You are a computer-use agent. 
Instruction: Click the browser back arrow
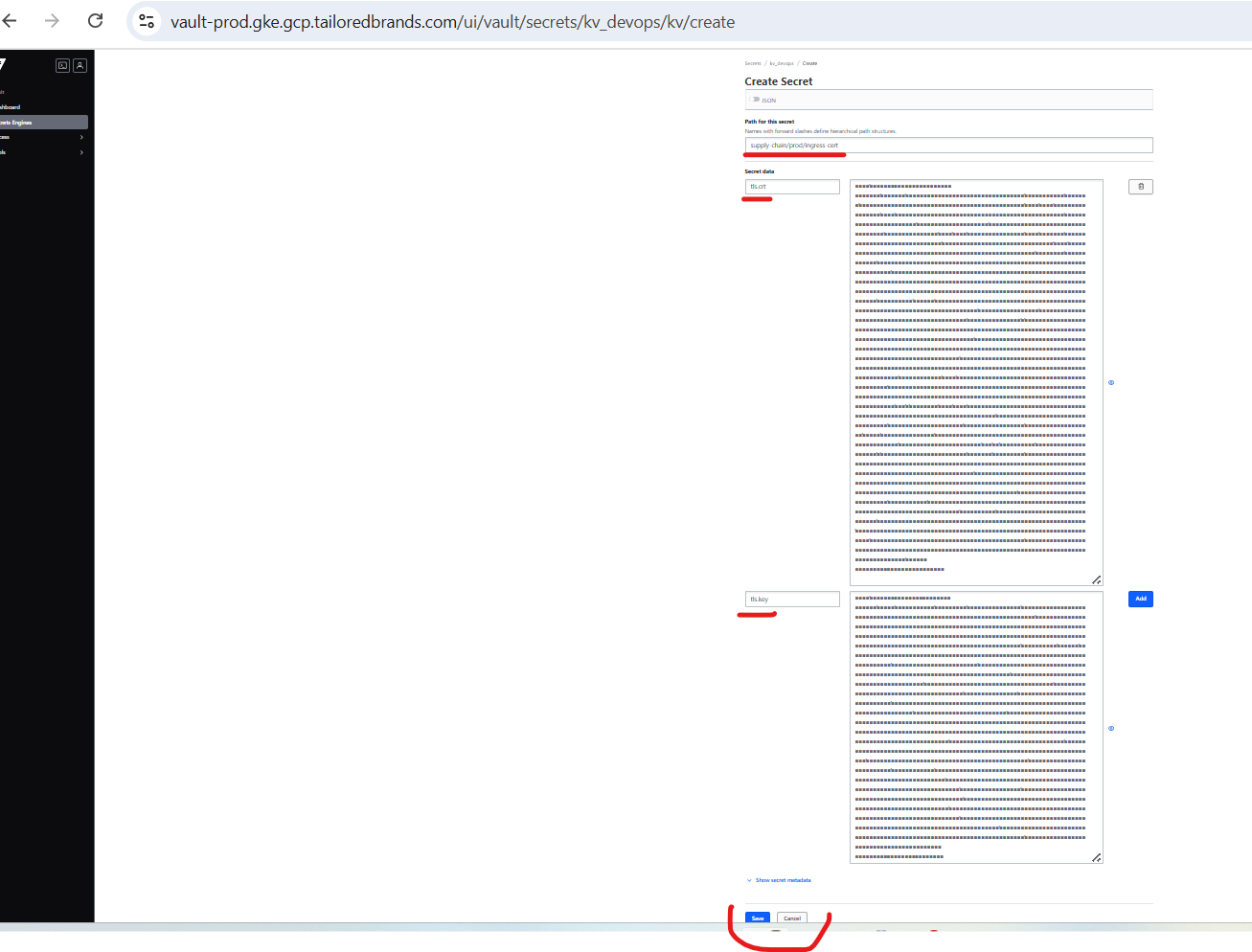point(10,20)
